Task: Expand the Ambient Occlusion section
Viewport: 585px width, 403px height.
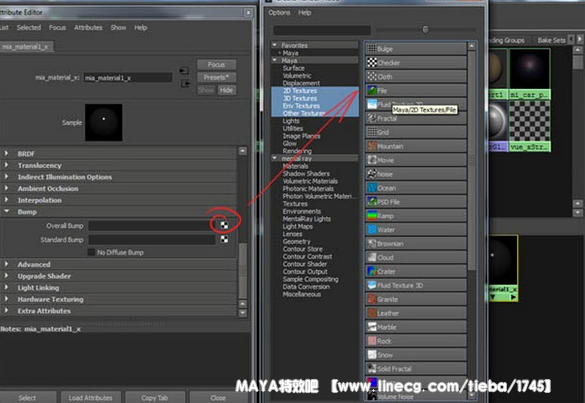Action: click(6, 188)
